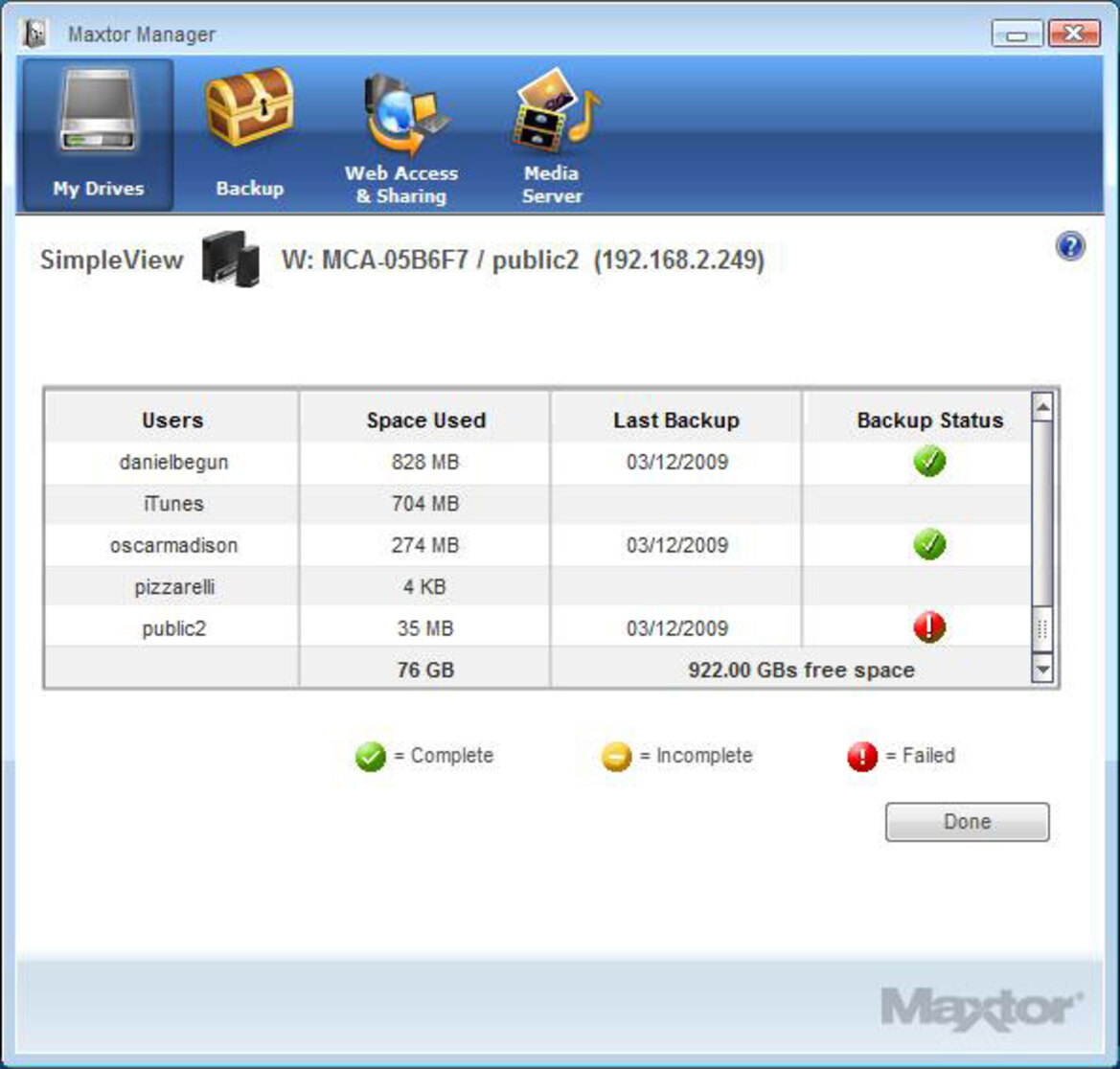
Task: Select the oscarmadison user row
Action: 537,545
